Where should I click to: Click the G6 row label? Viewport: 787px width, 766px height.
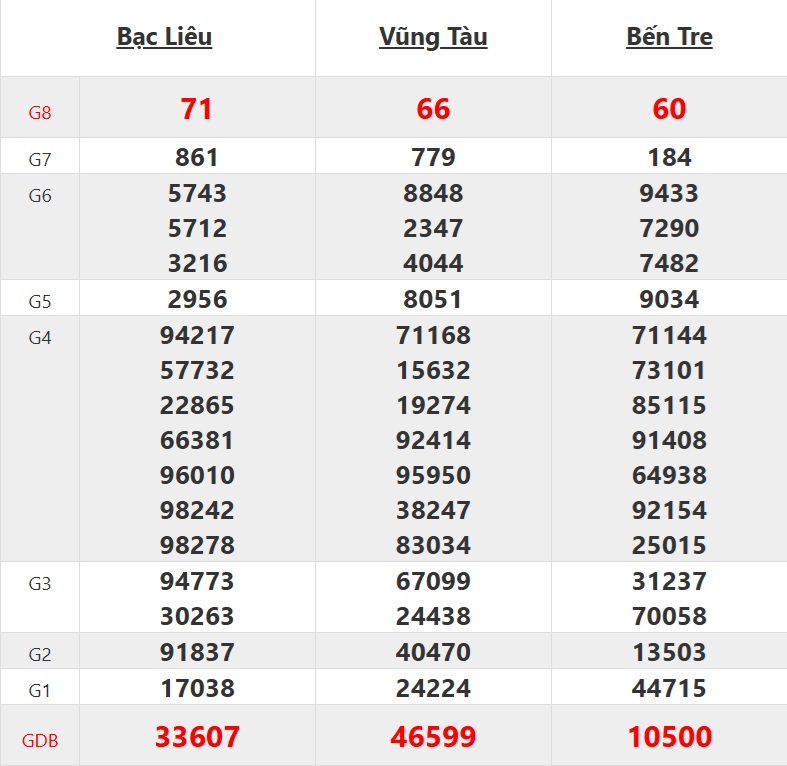point(39,195)
